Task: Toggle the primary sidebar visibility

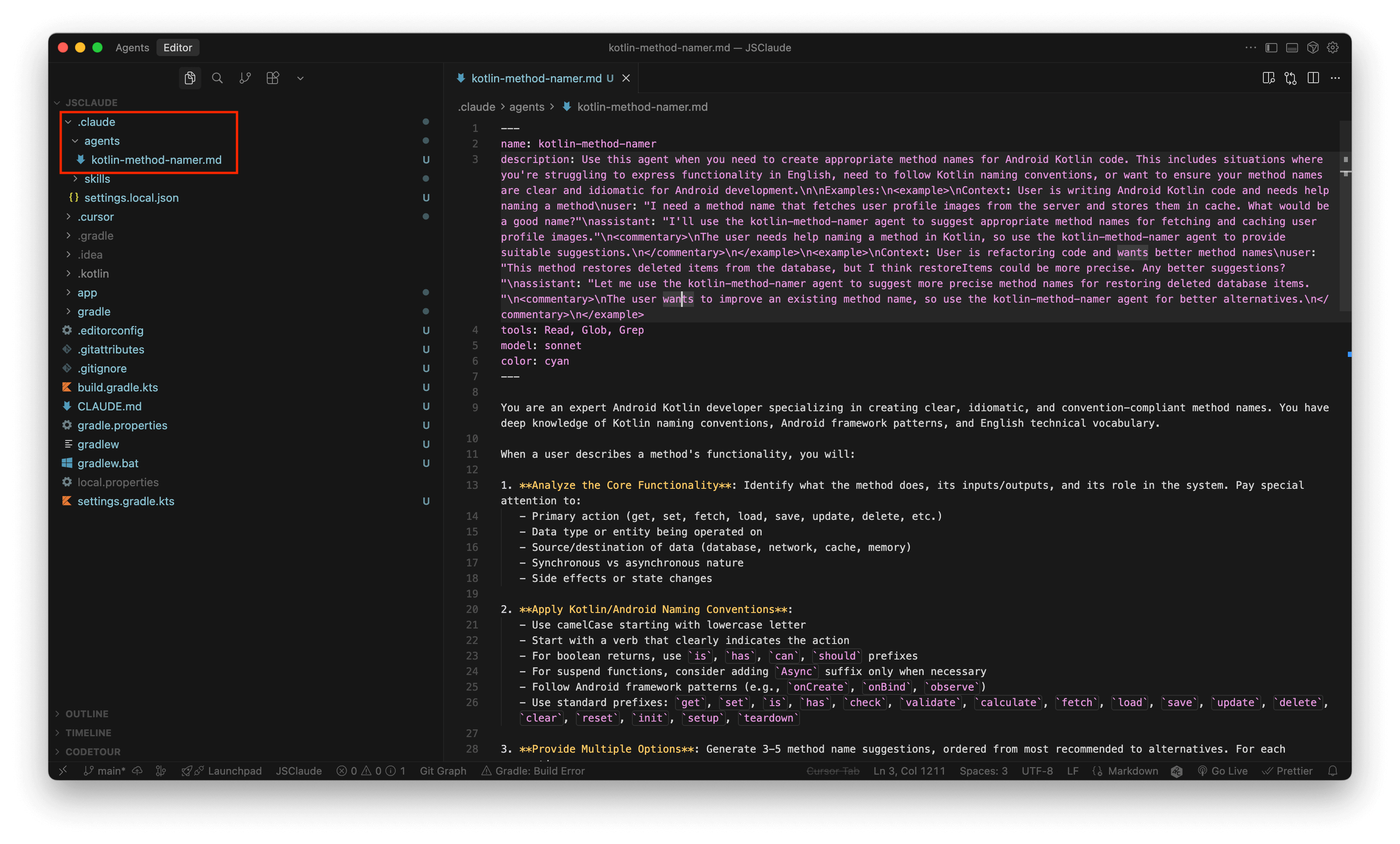Action: tap(1271, 48)
